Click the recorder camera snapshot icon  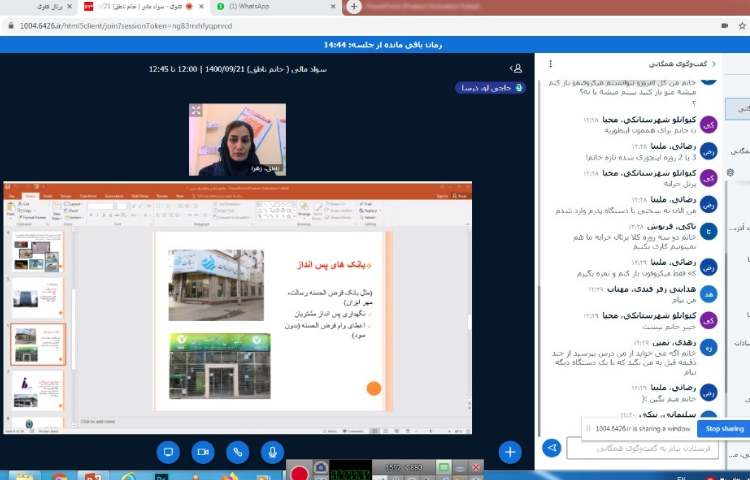320,467
